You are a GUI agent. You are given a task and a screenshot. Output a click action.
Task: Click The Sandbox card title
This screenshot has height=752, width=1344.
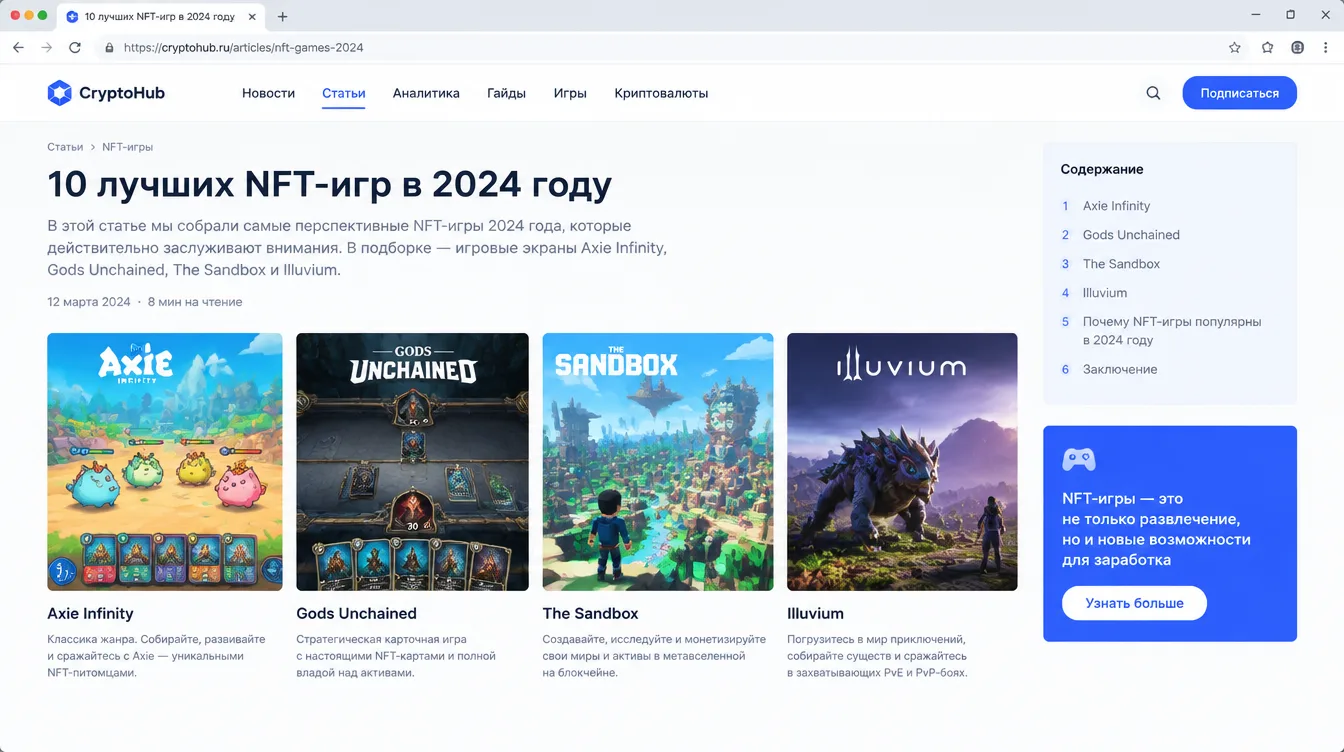[590, 613]
